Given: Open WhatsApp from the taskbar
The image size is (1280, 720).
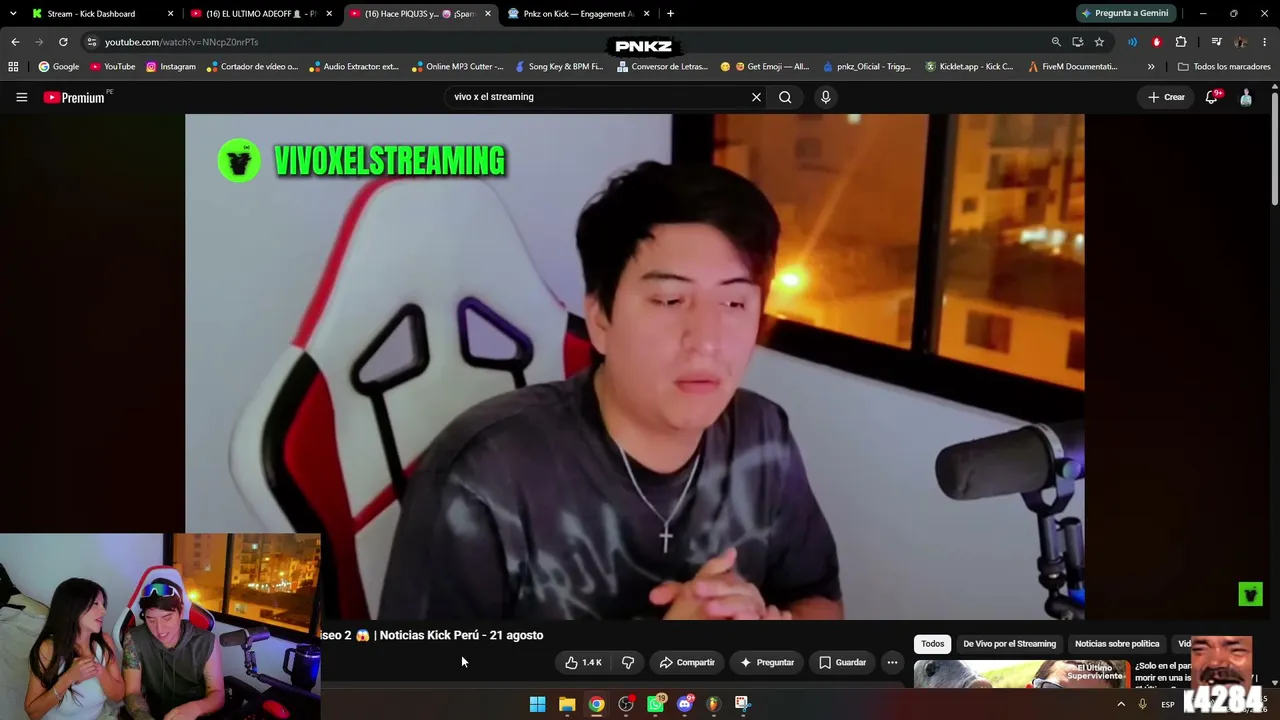Looking at the screenshot, I should (655, 704).
